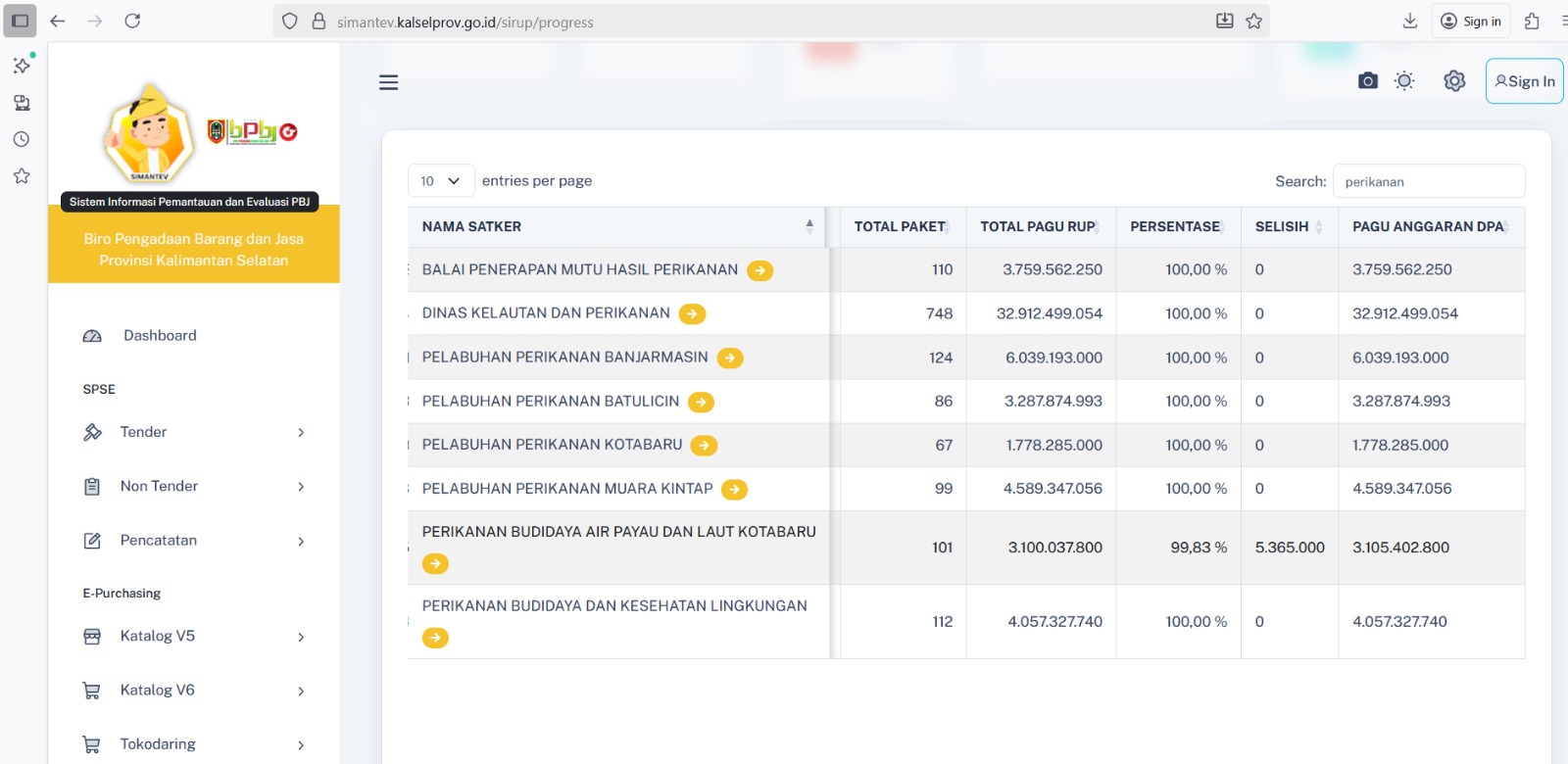Open the Dashboard menu item
The height and width of the screenshot is (764, 1568).
click(x=160, y=336)
